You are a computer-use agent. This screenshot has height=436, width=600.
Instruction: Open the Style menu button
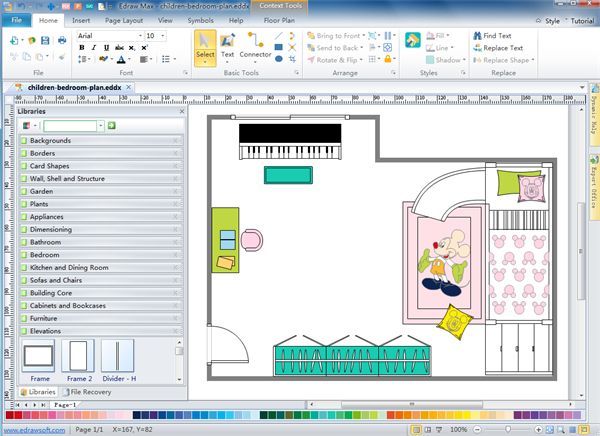(552, 21)
